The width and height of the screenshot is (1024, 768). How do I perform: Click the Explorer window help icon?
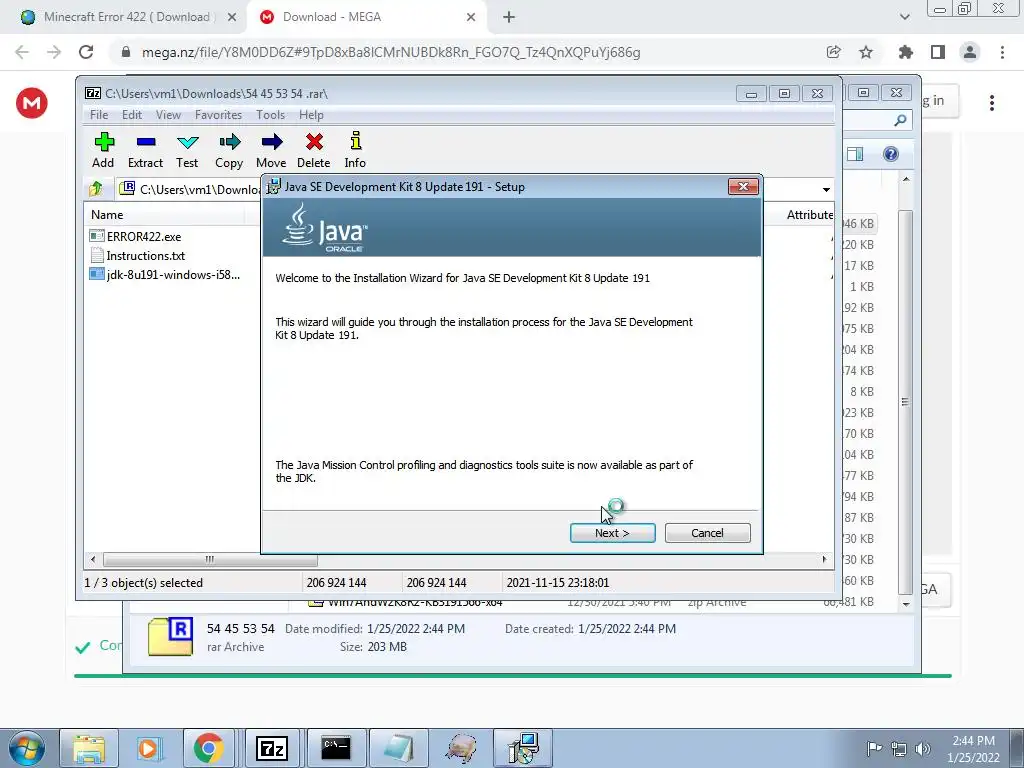click(x=891, y=154)
